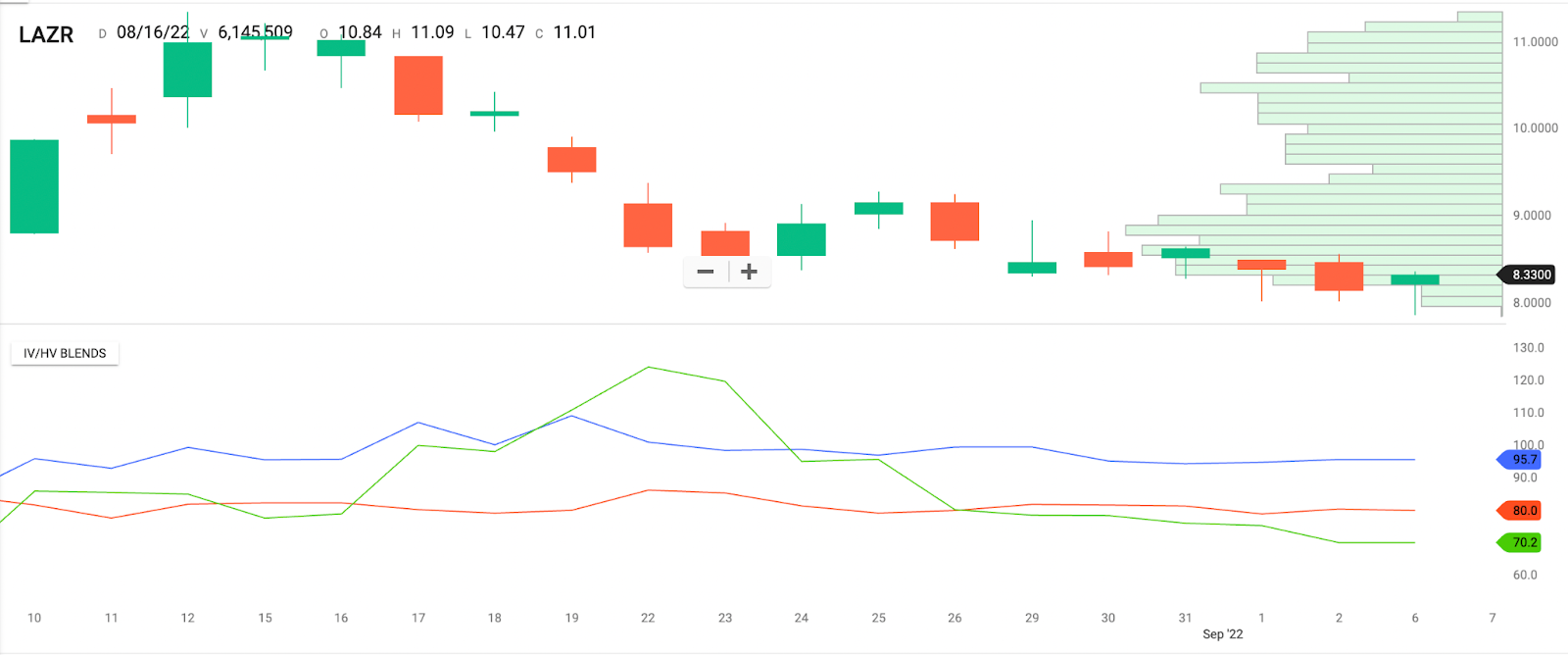Select the date 24 axis tick
1568x655 pixels.
pos(802,618)
